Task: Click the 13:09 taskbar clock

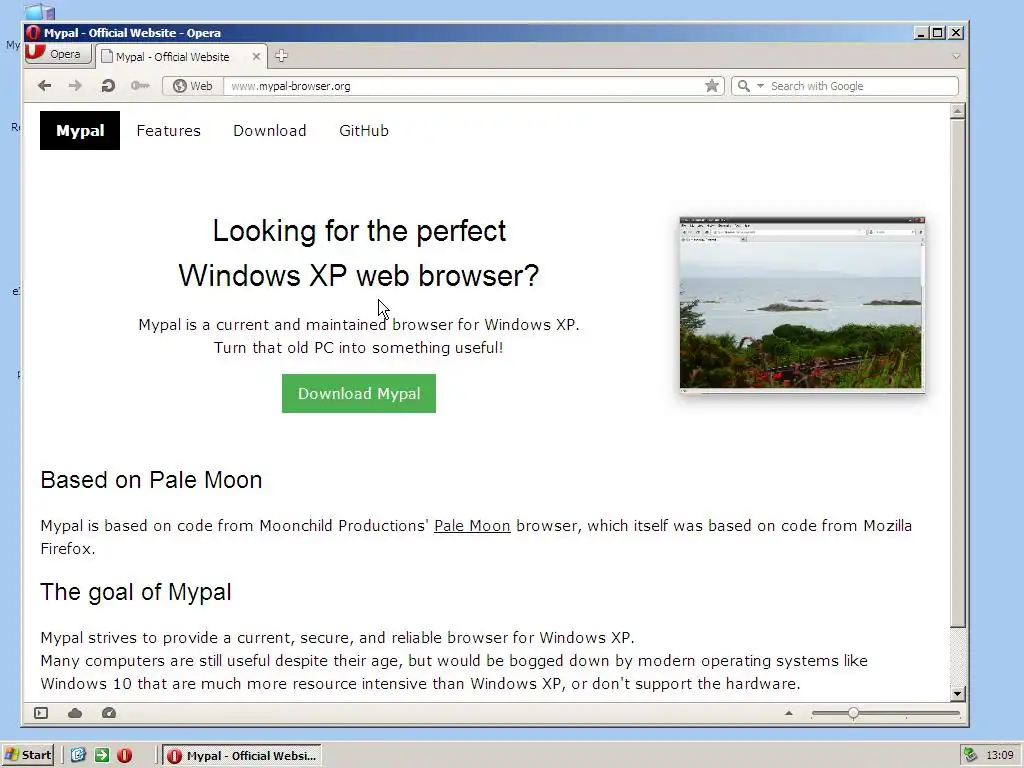Action: click(x=1000, y=756)
